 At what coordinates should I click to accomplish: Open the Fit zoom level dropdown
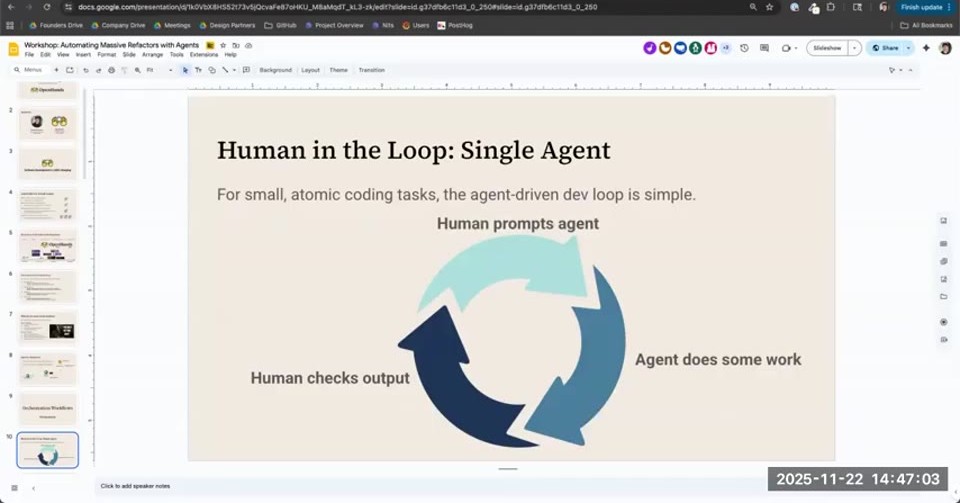pyautogui.click(x=159, y=70)
